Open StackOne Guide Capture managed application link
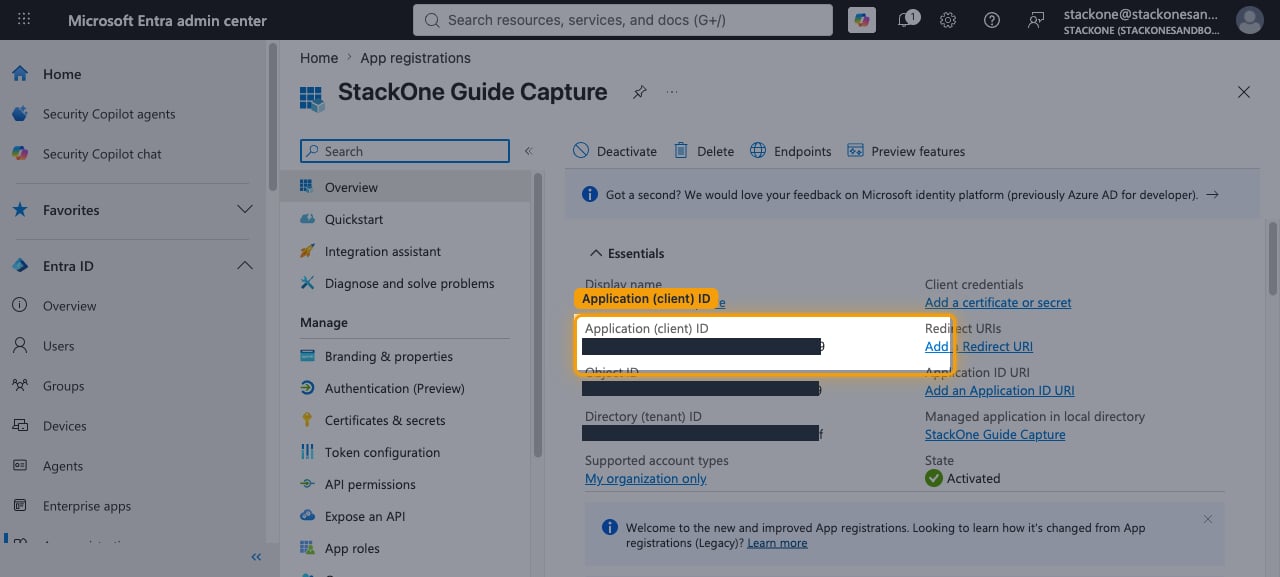The image size is (1280, 577). click(995, 435)
